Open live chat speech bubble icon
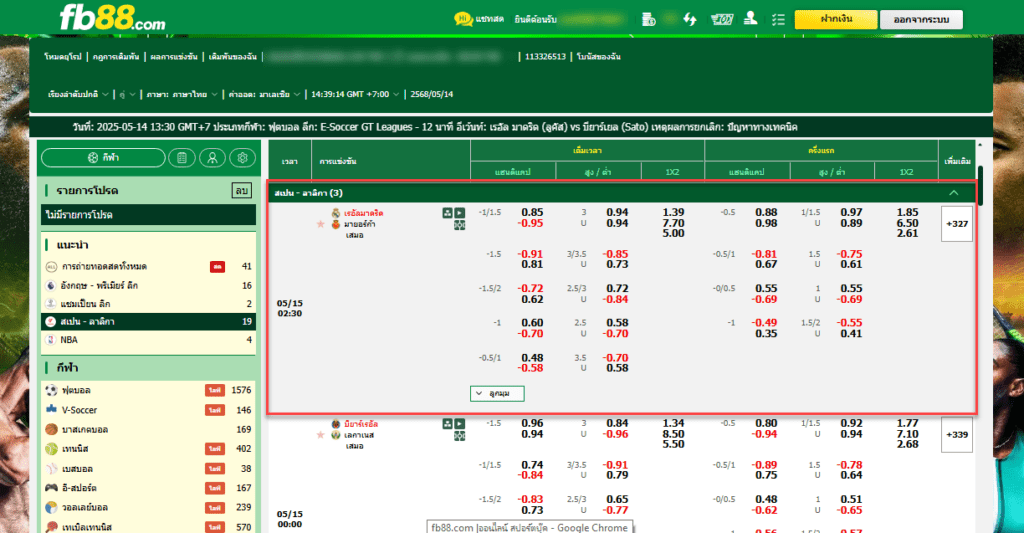Screen dimensions: 1024x533 click(x=463, y=19)
